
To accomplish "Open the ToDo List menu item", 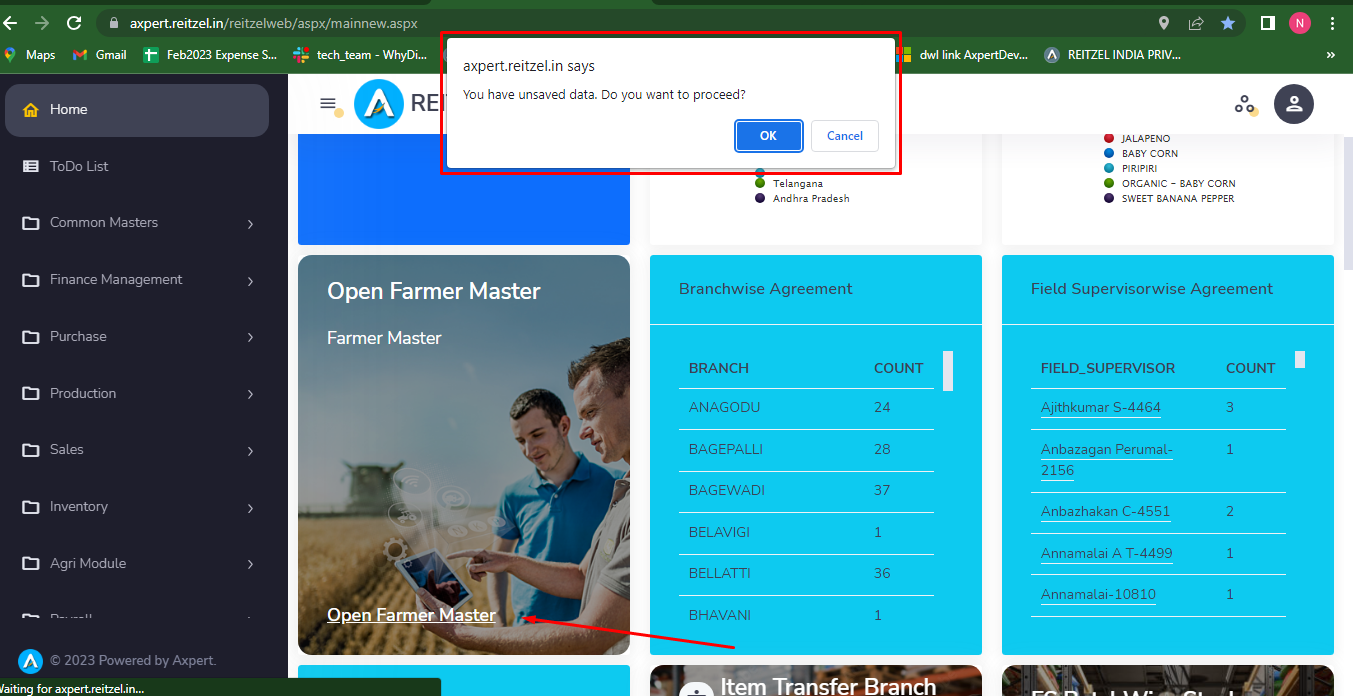I will [79, 166].
